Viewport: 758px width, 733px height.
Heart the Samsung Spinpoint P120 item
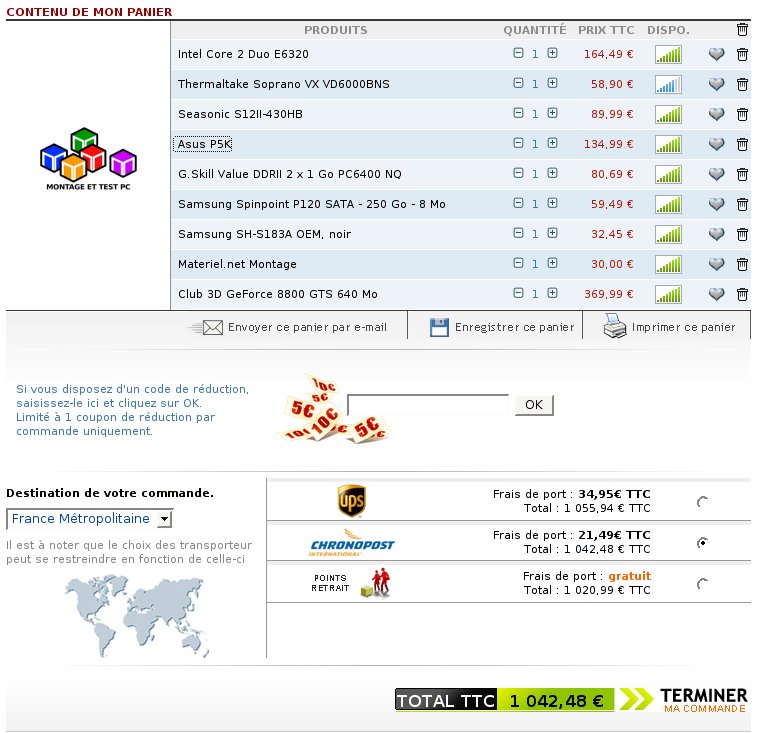click(x=716, y=204)
